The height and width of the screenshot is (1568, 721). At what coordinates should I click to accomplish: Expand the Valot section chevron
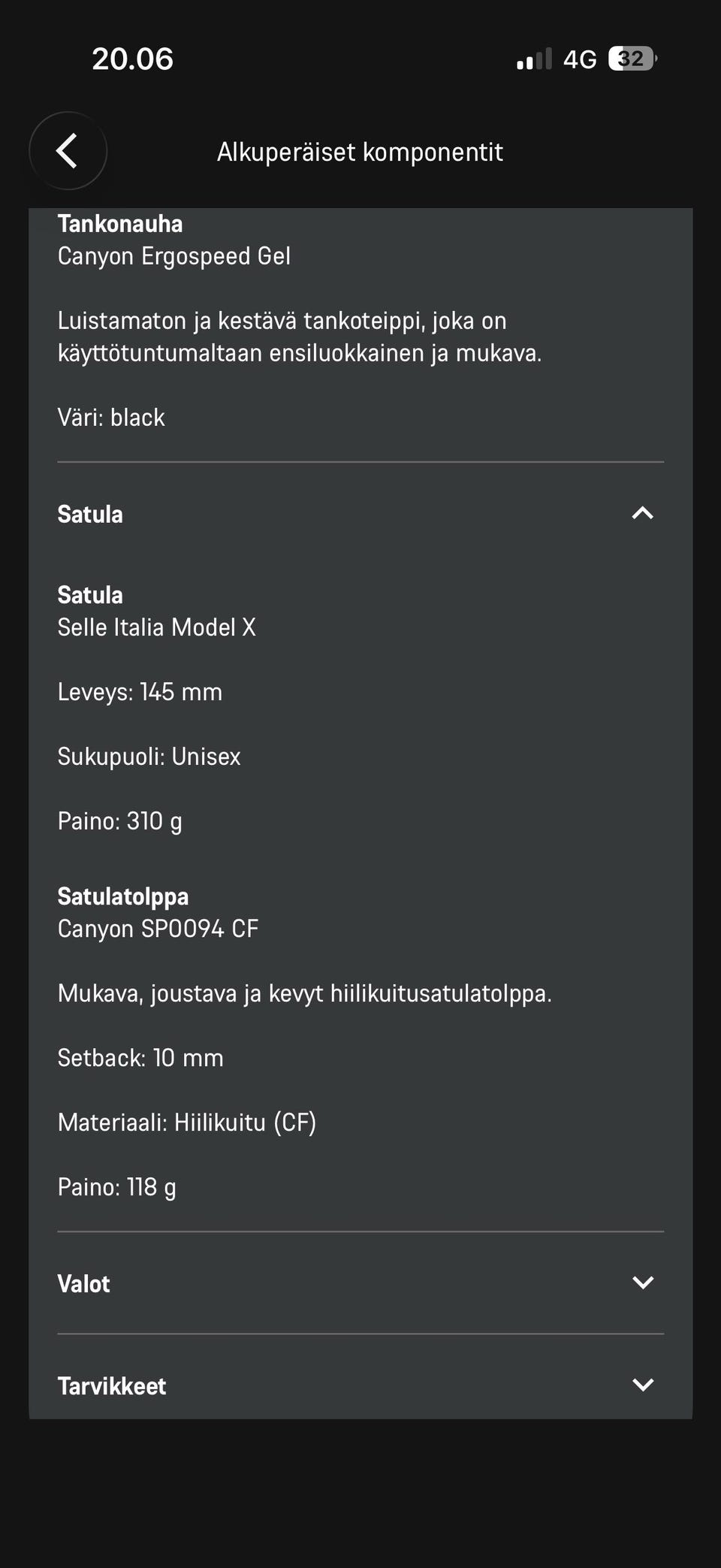tap(643, 1282)
